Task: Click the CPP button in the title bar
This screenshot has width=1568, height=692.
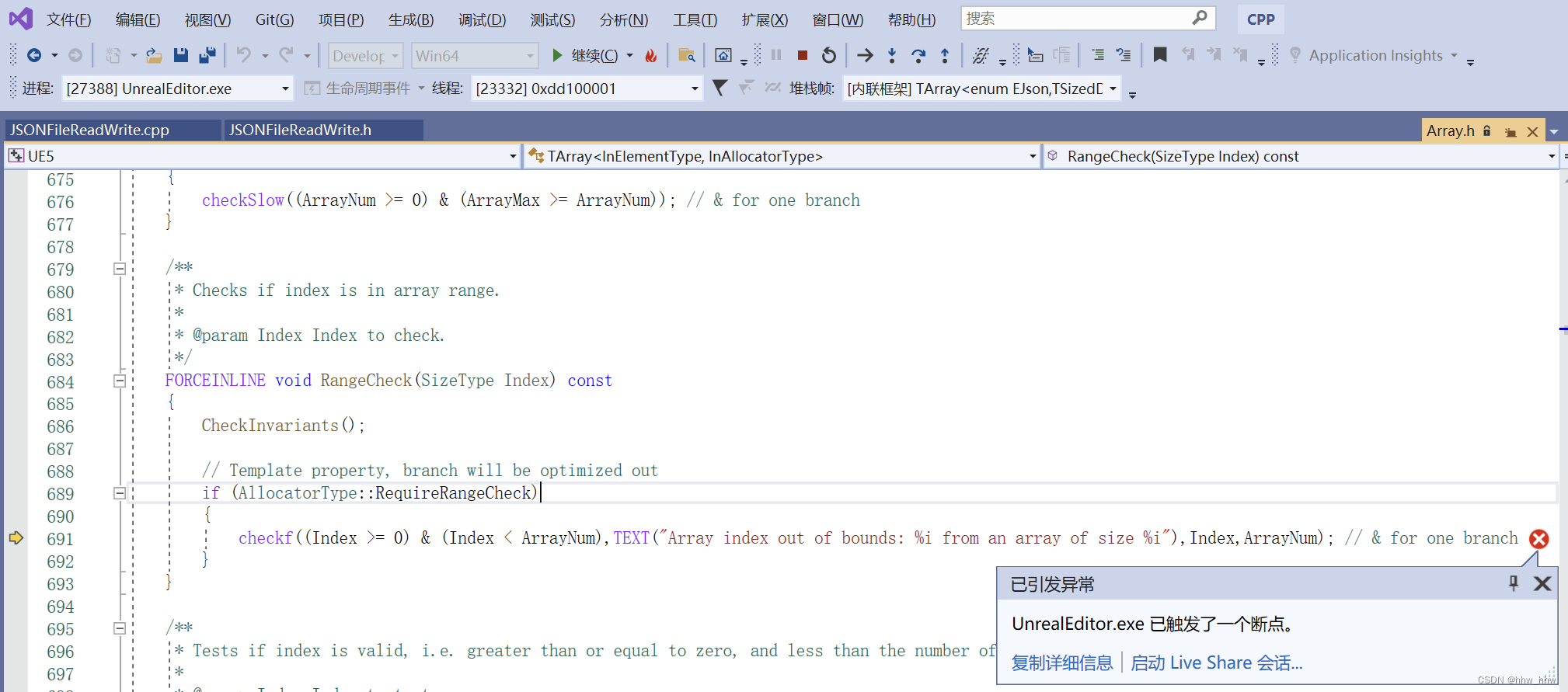Action: tap(1260, 19)
